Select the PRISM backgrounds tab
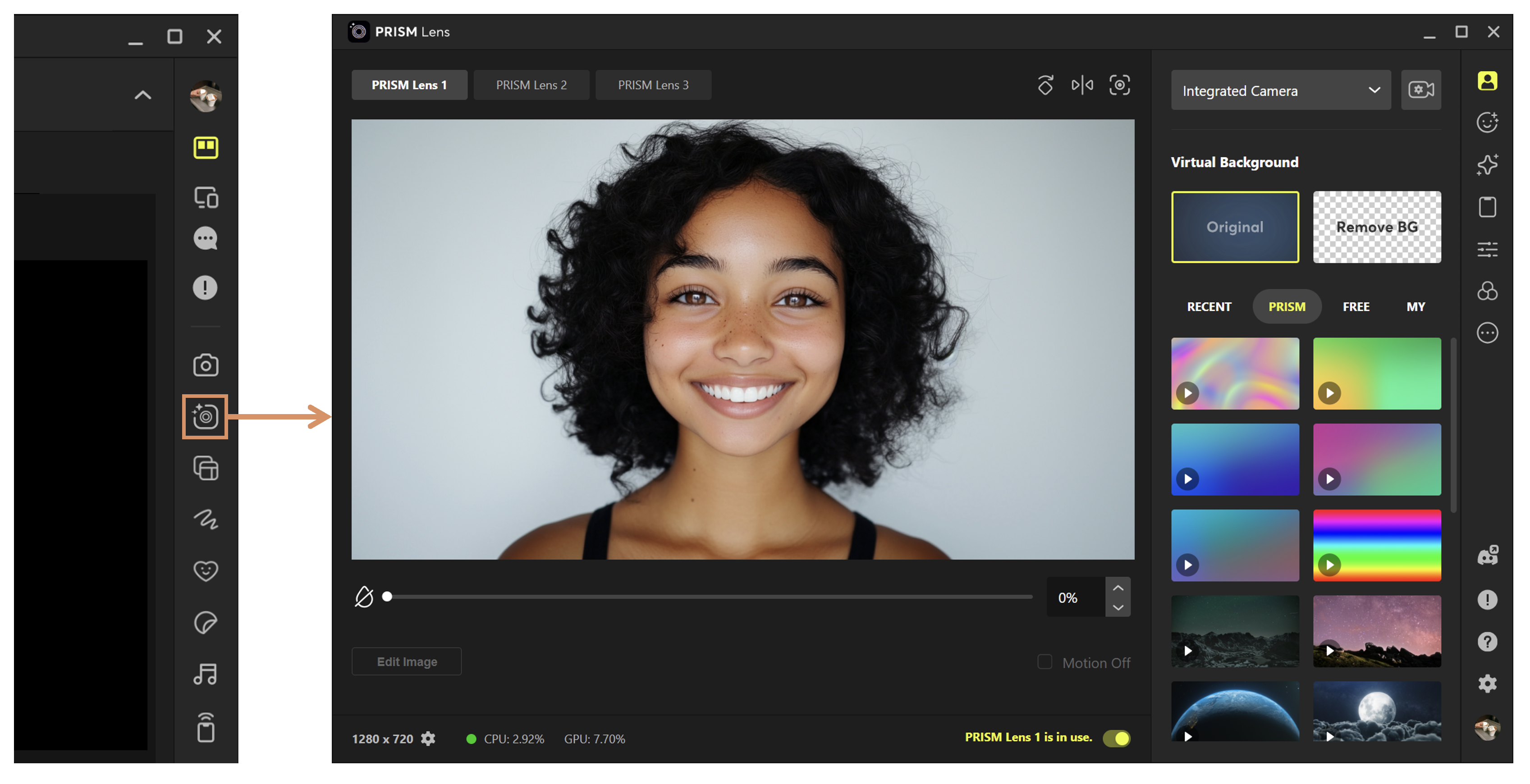 tap(1287, 306)
